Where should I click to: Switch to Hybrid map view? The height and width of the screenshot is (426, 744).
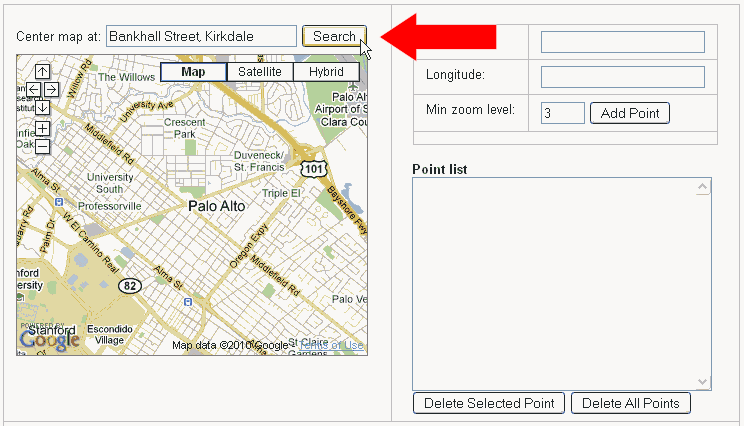[326, 72]
